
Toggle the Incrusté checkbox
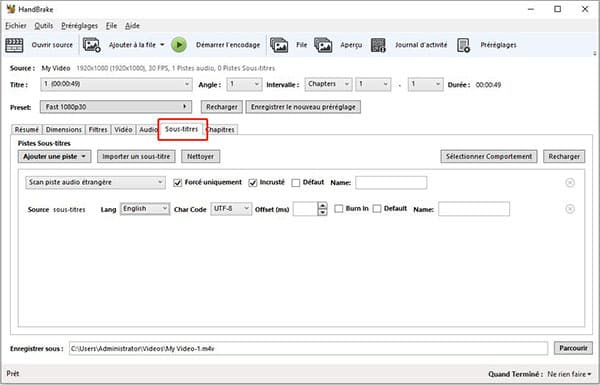(x=253, y=183)
